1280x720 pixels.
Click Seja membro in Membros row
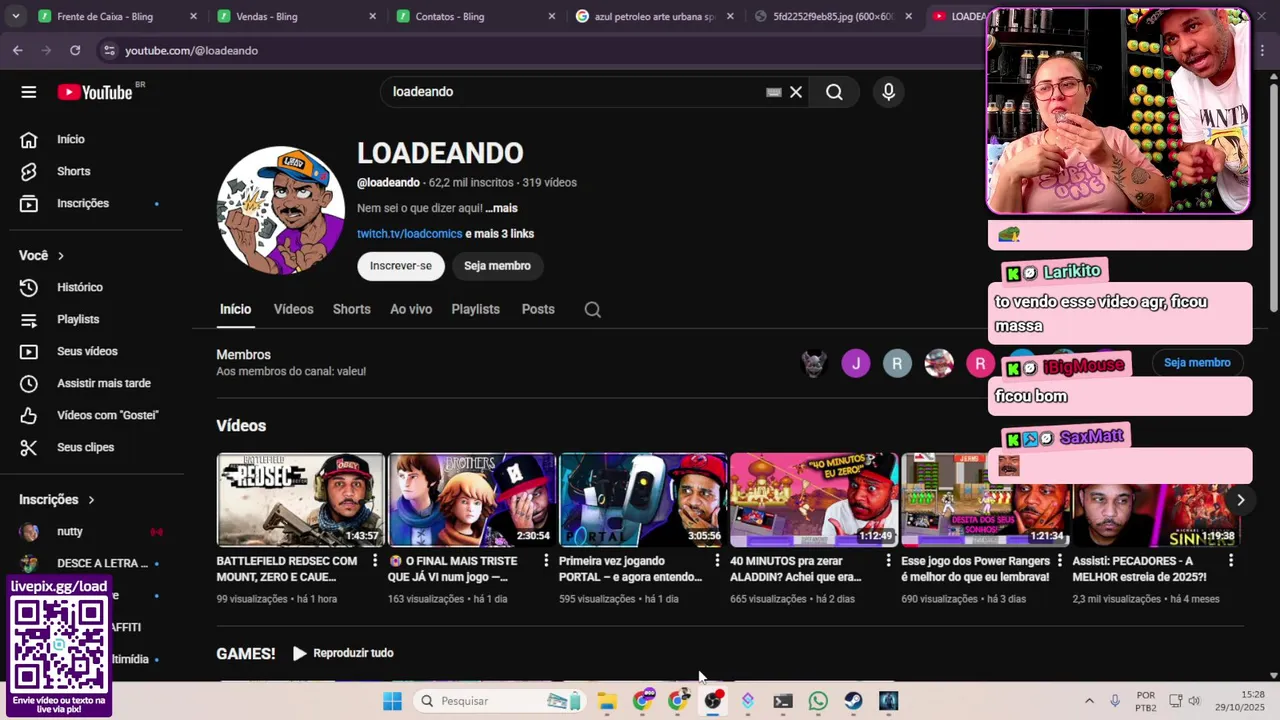(1197, 363)
